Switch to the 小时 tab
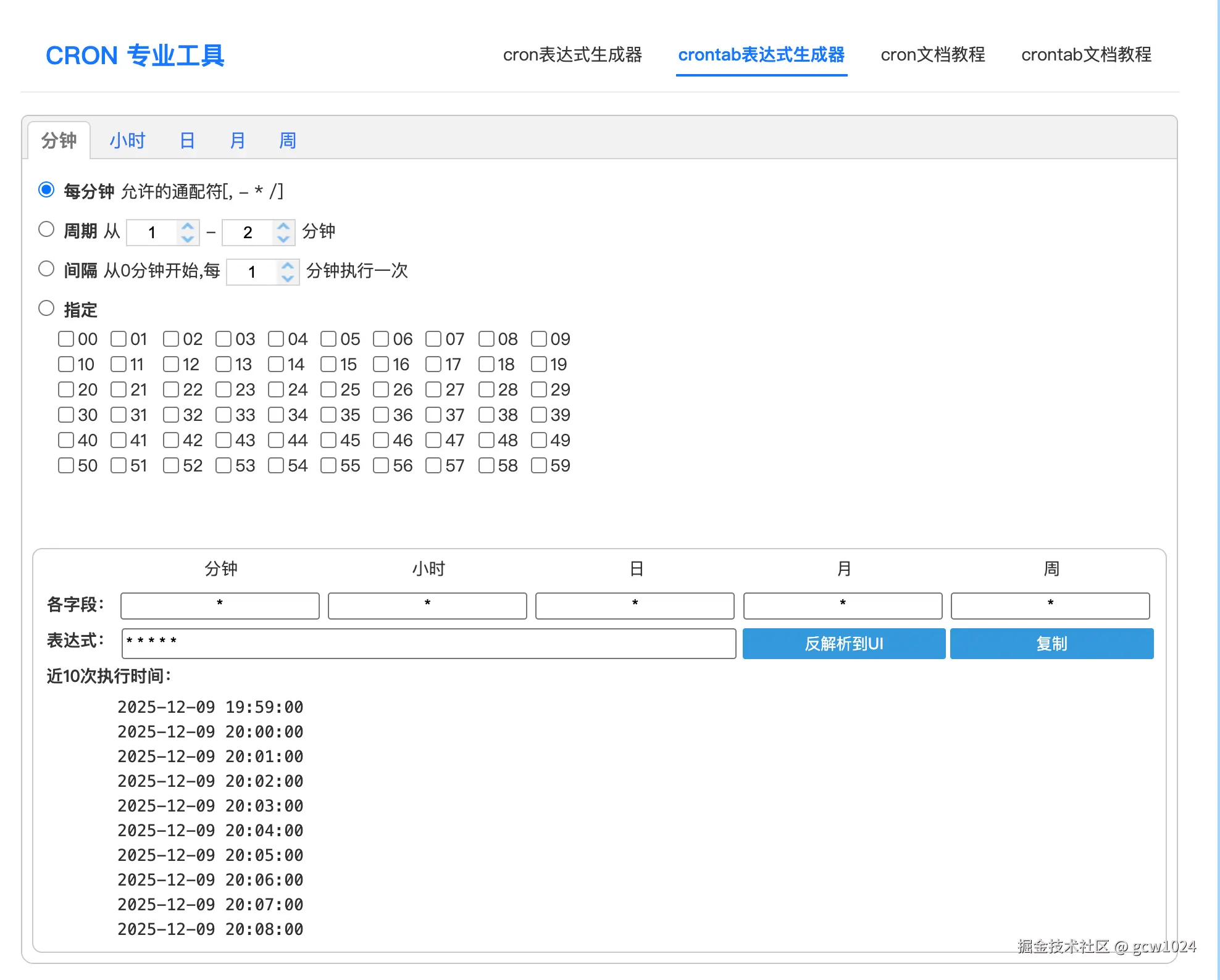Image resolution: width=1220 pixels, height=980 pixels. (x=127, y=141)
